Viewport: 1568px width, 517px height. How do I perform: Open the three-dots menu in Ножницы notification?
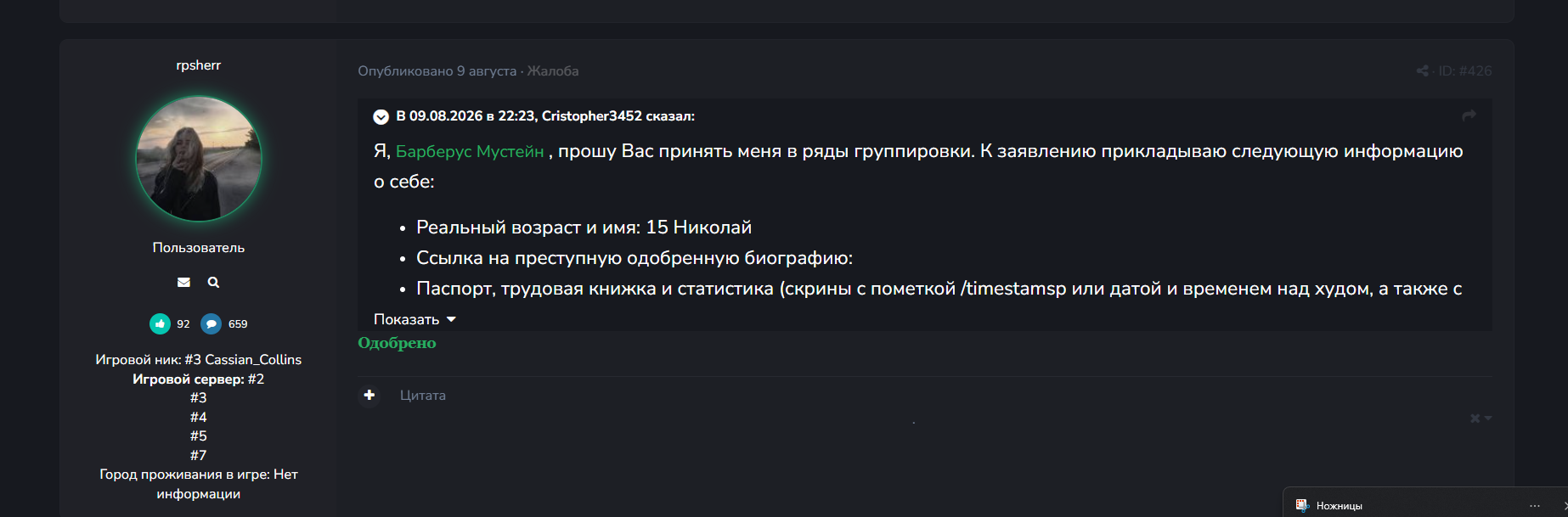click(x=1534, y=505)
